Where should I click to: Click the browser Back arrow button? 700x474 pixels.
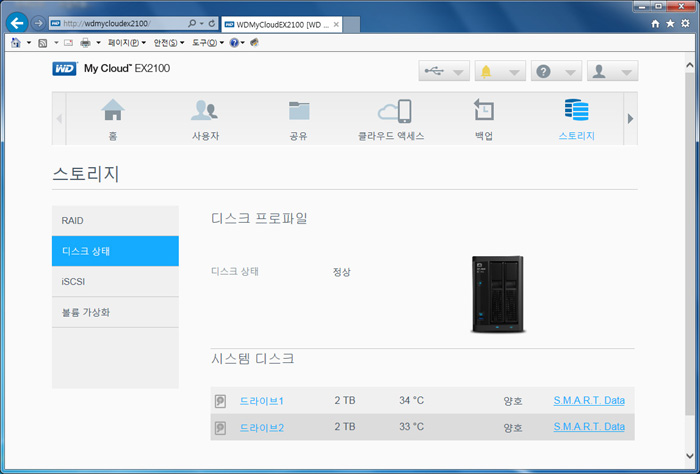pyautogui.click(x=17, y=23)
